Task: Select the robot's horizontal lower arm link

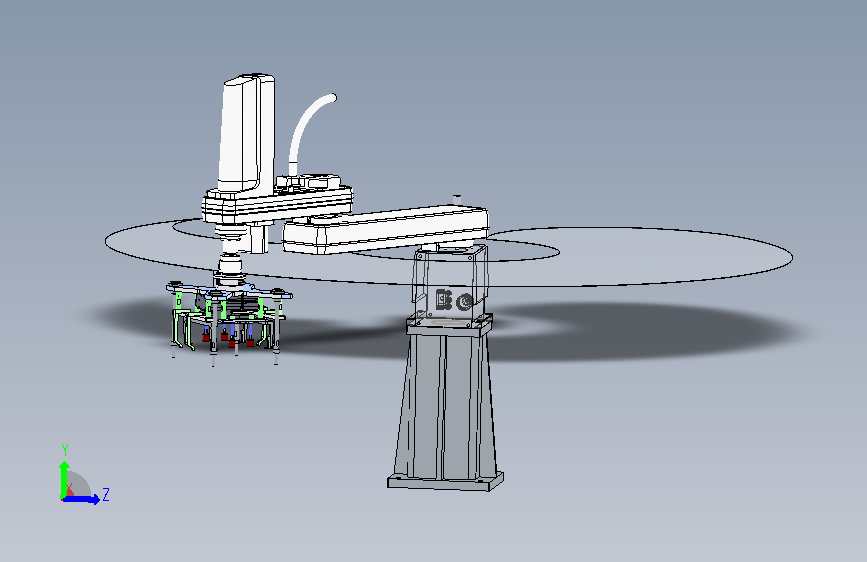Action: 385,229
